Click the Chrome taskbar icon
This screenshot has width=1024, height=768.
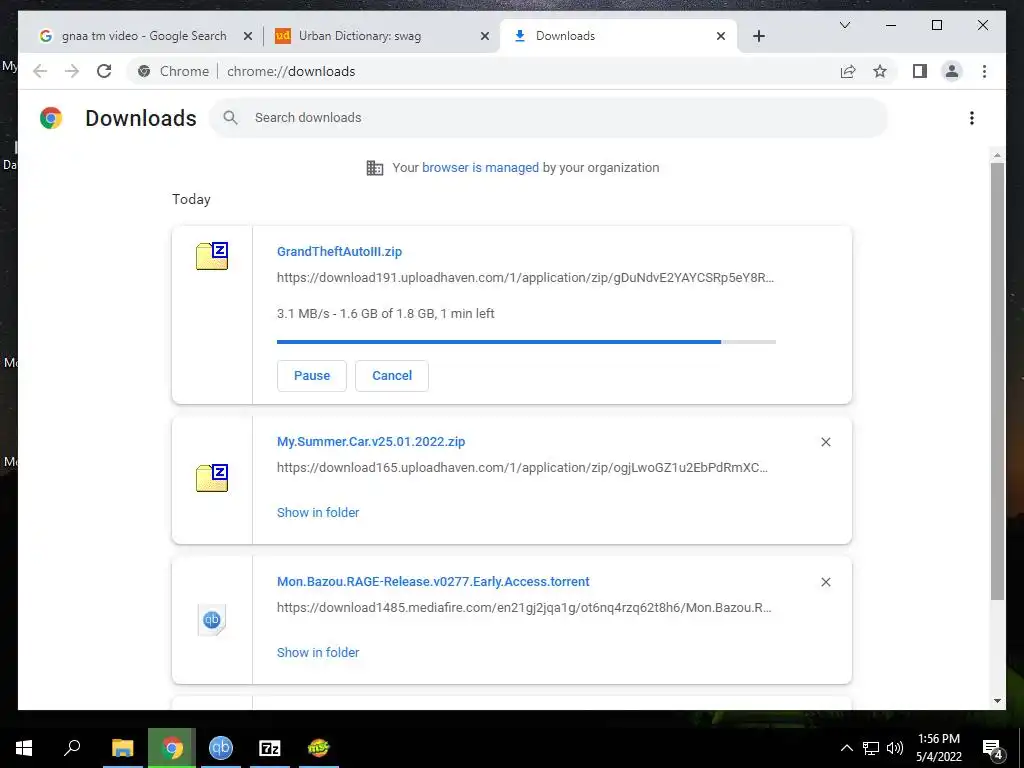[172, 748]
